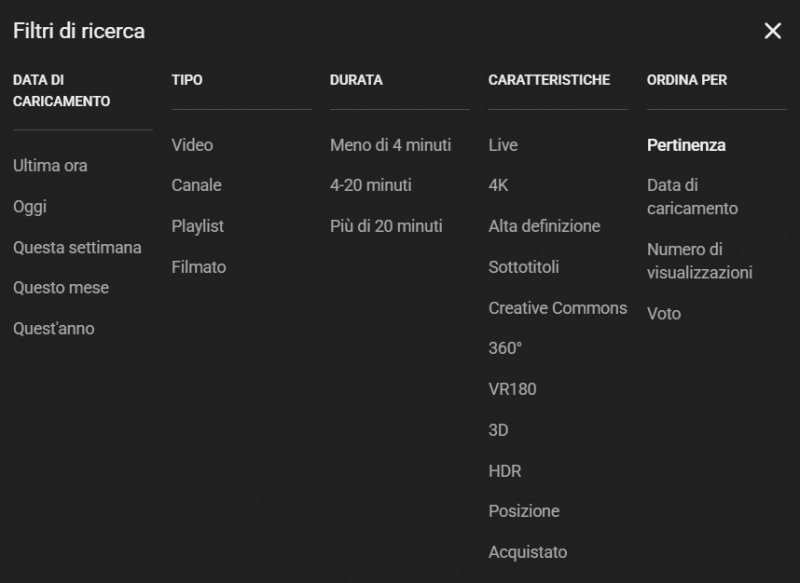800x583 pixels.
Task: Select Più di 20 minuti duration
Action: pos(386,226)
